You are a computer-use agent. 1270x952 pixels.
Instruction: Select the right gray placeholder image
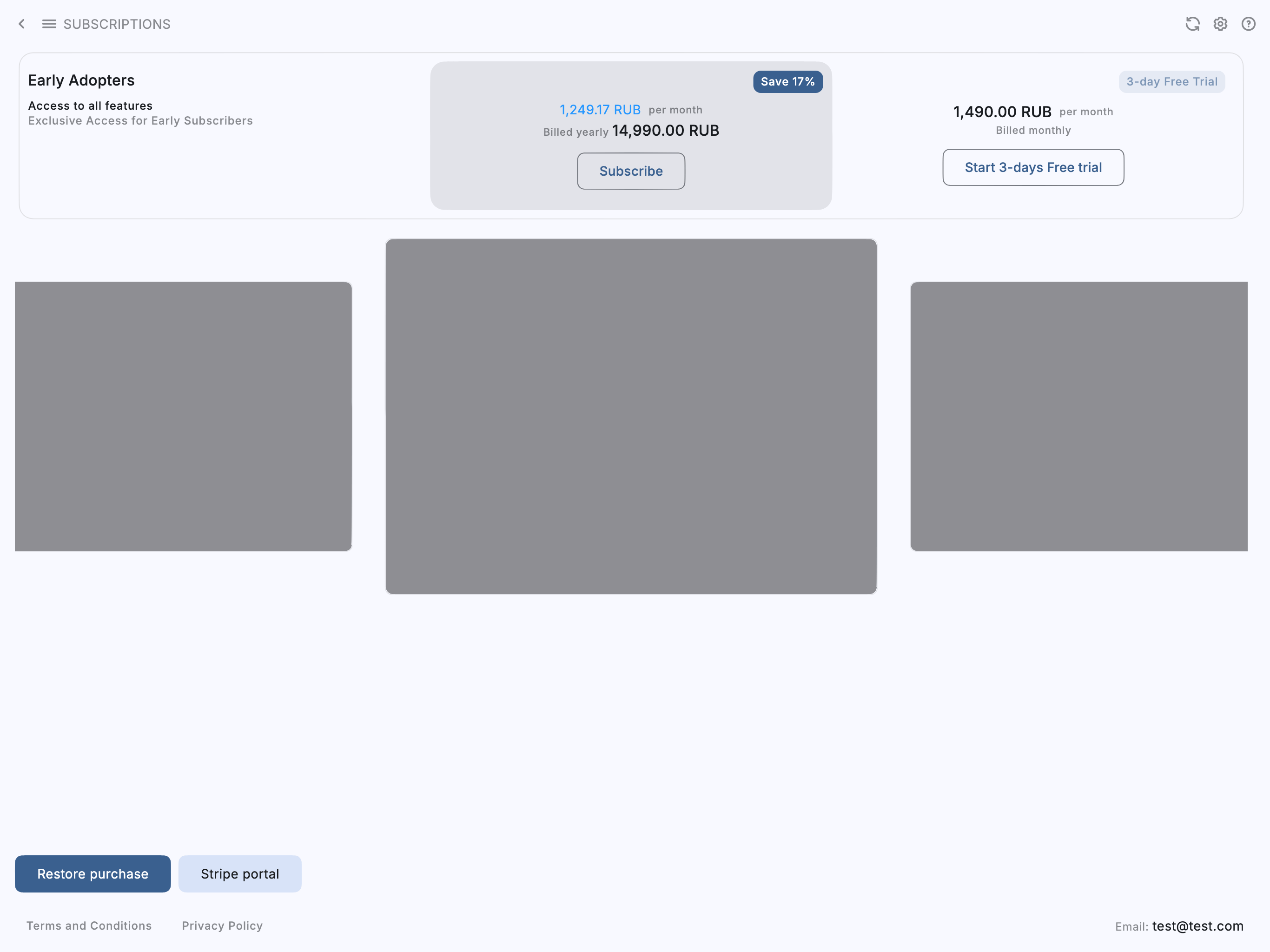pyautogui.click(x=1078, y=416)
